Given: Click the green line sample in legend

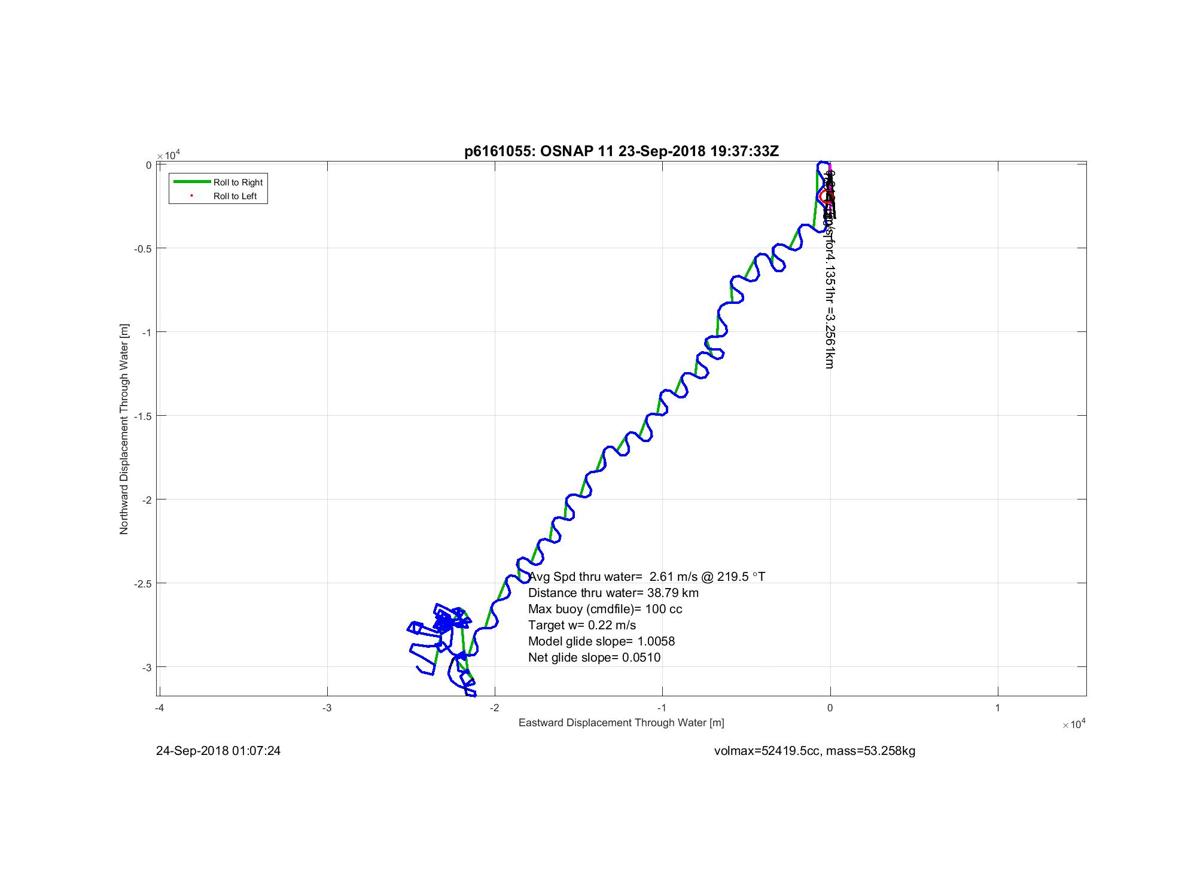Looking at the screenshot, I should [191, 182].
